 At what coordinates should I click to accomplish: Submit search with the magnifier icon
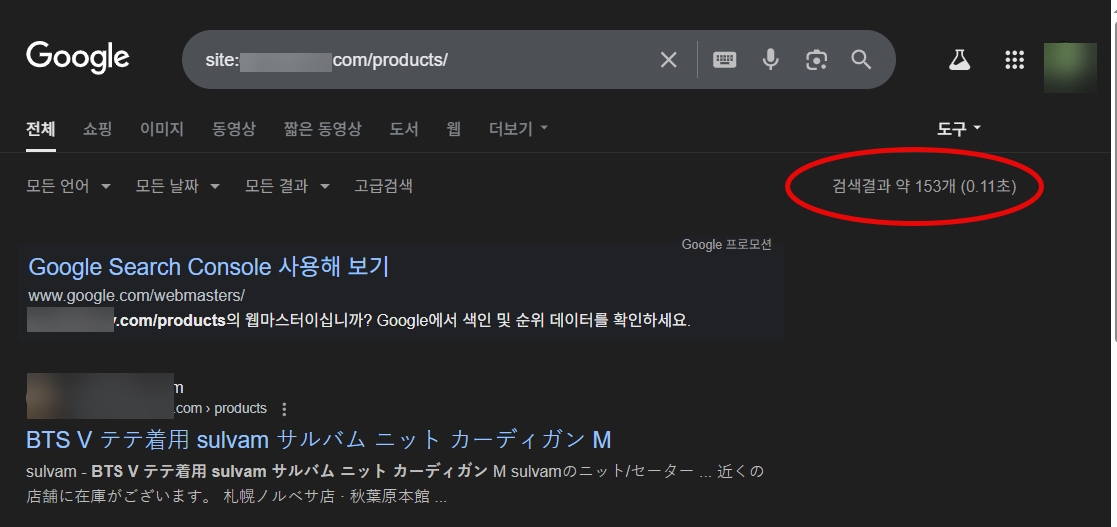pos(861,60)
